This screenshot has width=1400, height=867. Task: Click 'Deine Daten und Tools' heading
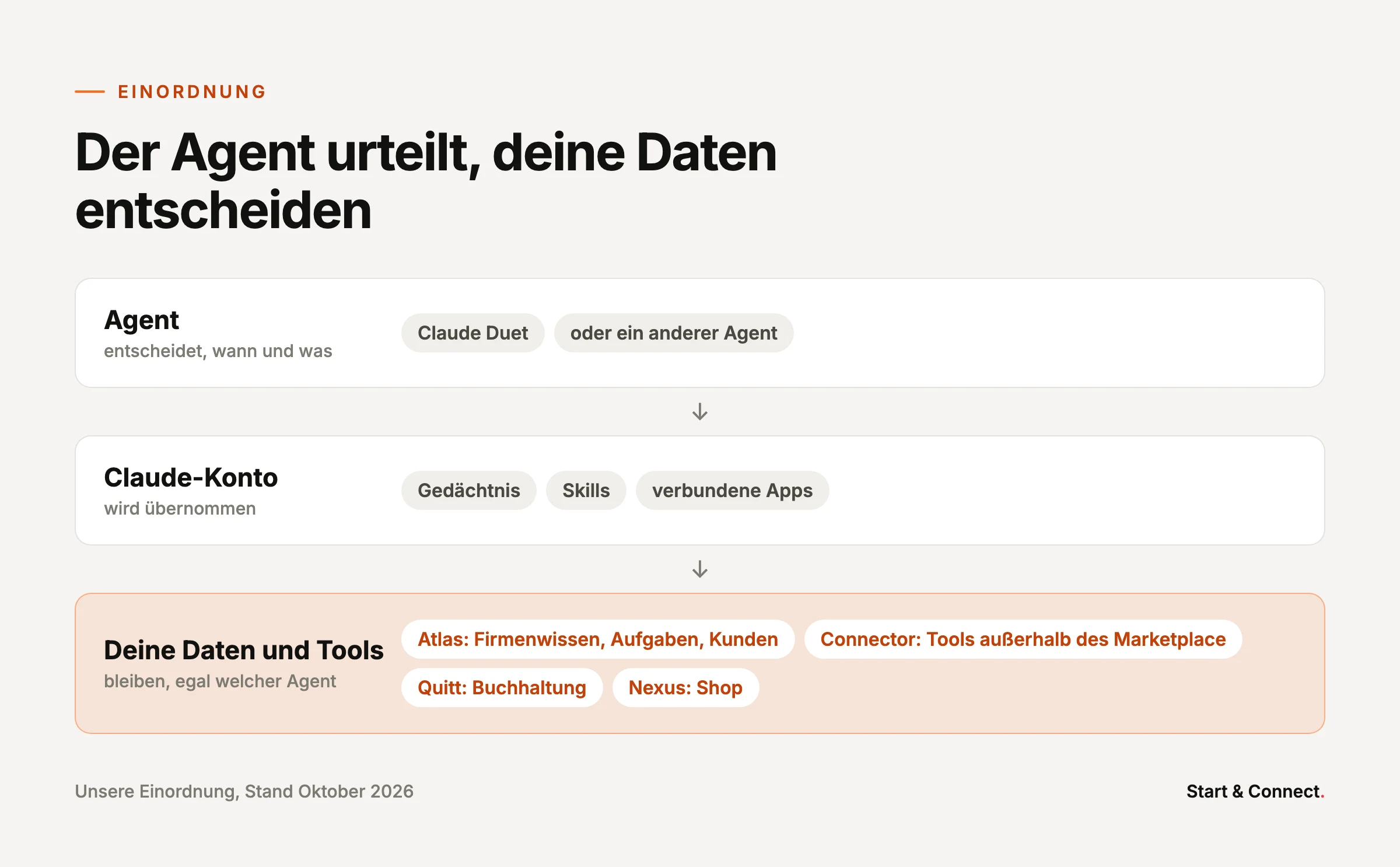243,650
